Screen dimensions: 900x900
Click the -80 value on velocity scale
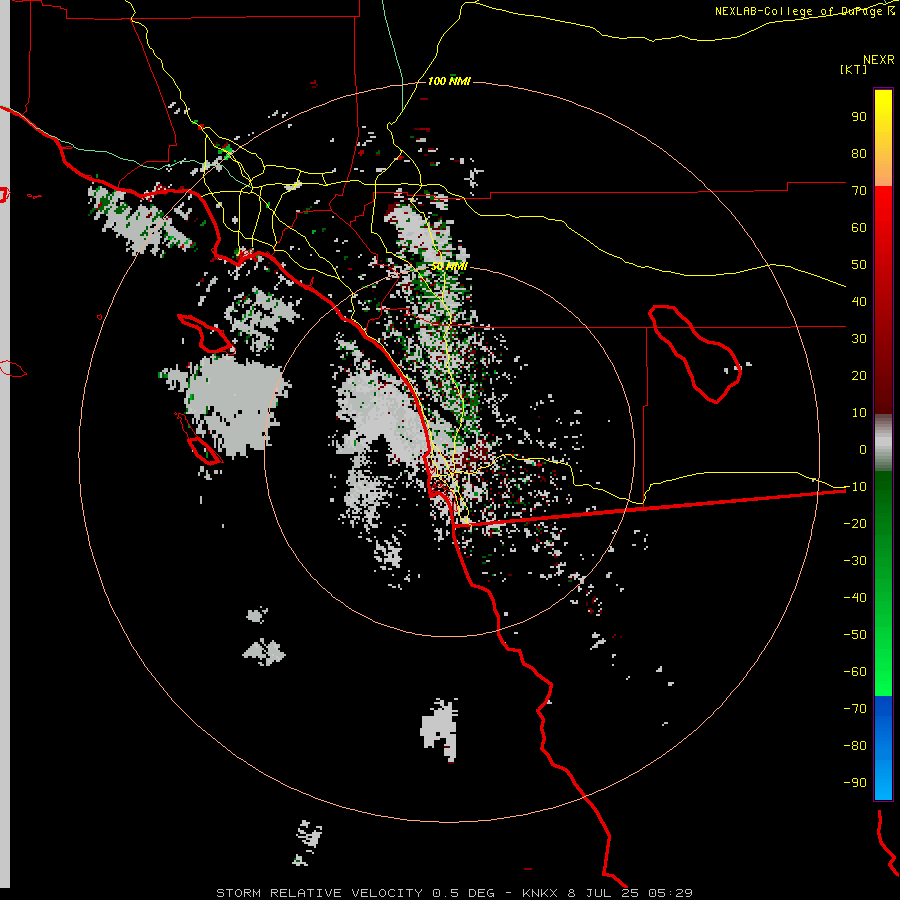point(855,746)
